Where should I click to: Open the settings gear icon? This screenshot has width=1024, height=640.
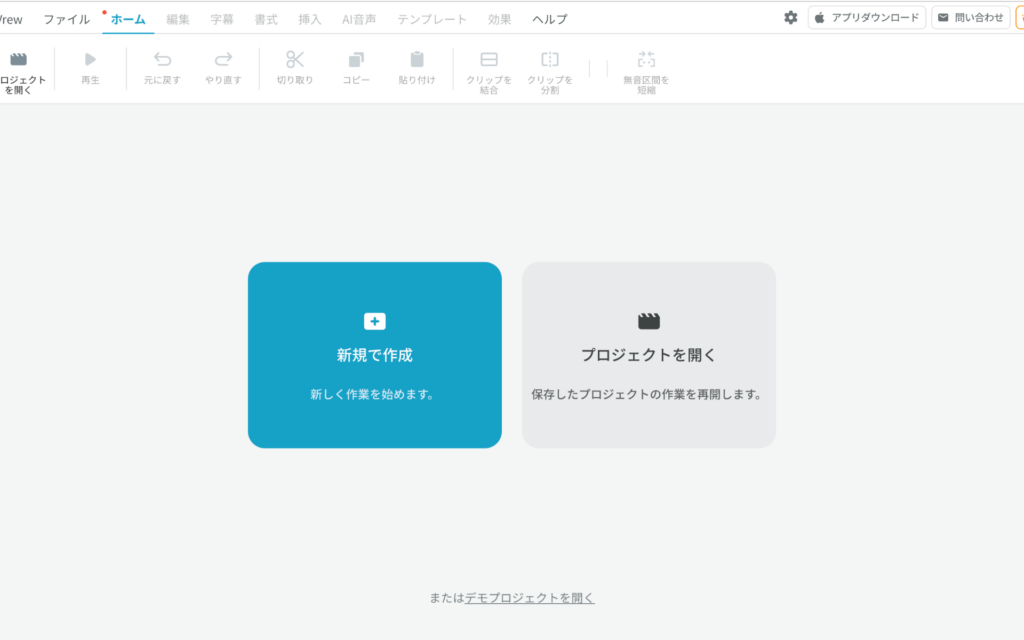[x=791, y=18]
